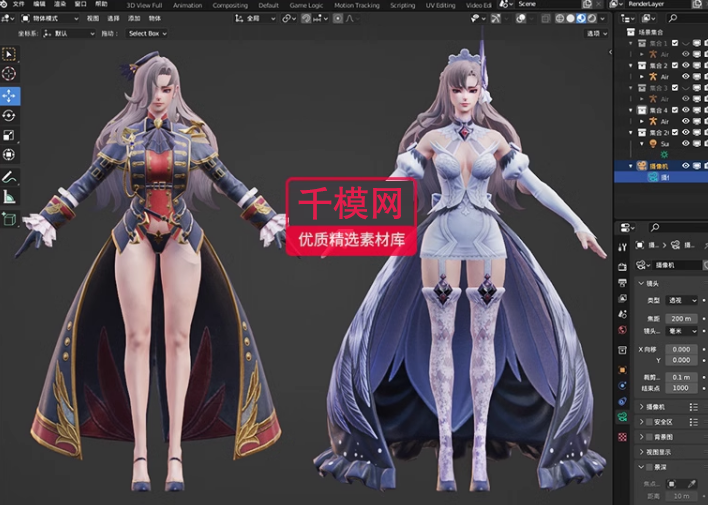Select the Add Cube tool
This screenshot has height=505, width=708.
pyautogui.click(x=9, y=219)
